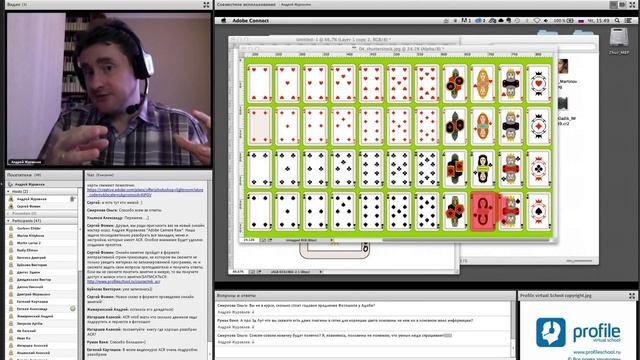The height and width of the screenshot is (360, 640).
Task: Click the status icon next to Андрей Журавлев
Action: coord(72,199)
